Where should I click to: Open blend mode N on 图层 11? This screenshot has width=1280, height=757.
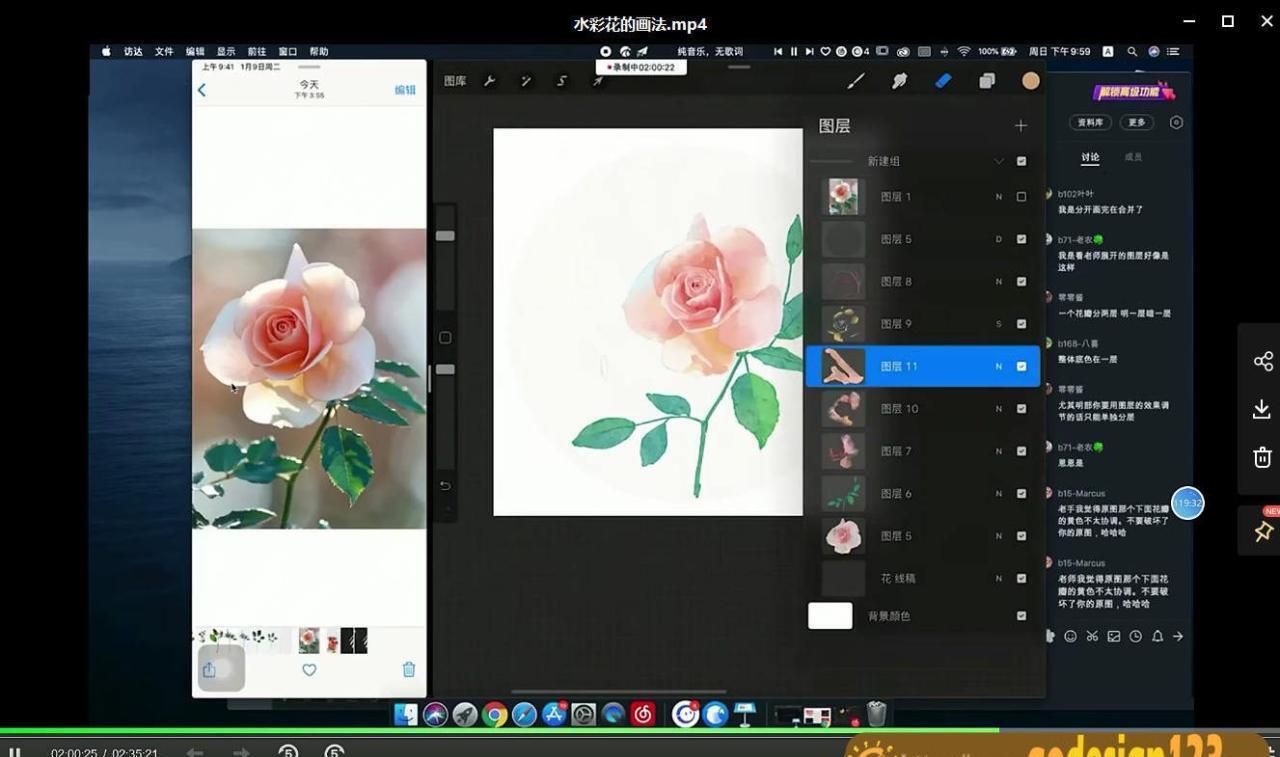tap(997, 366)
